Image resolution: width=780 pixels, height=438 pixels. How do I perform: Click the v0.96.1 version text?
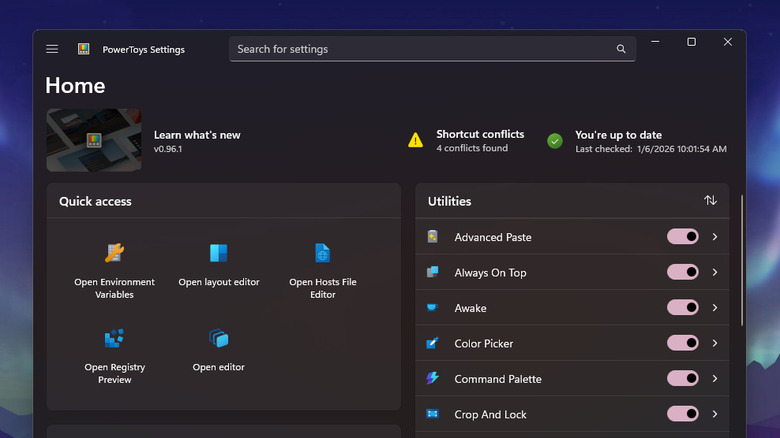point(168,149)
